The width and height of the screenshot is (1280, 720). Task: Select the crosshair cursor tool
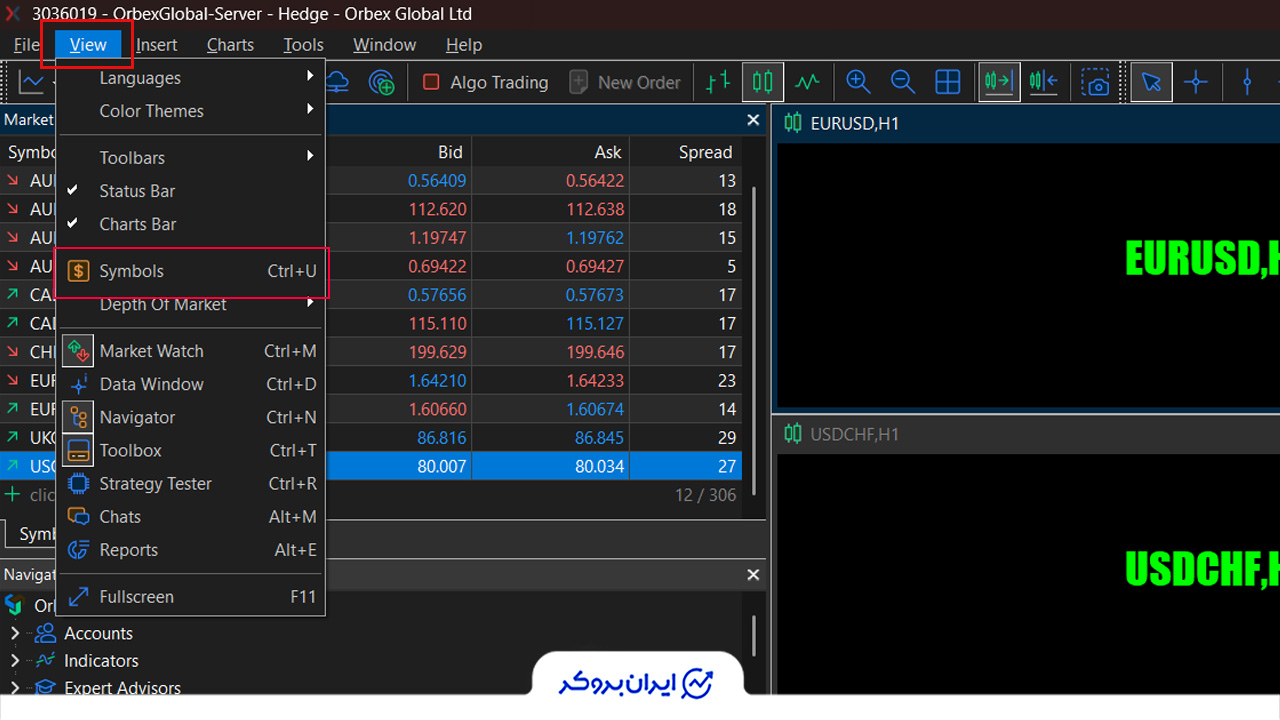1196,82
